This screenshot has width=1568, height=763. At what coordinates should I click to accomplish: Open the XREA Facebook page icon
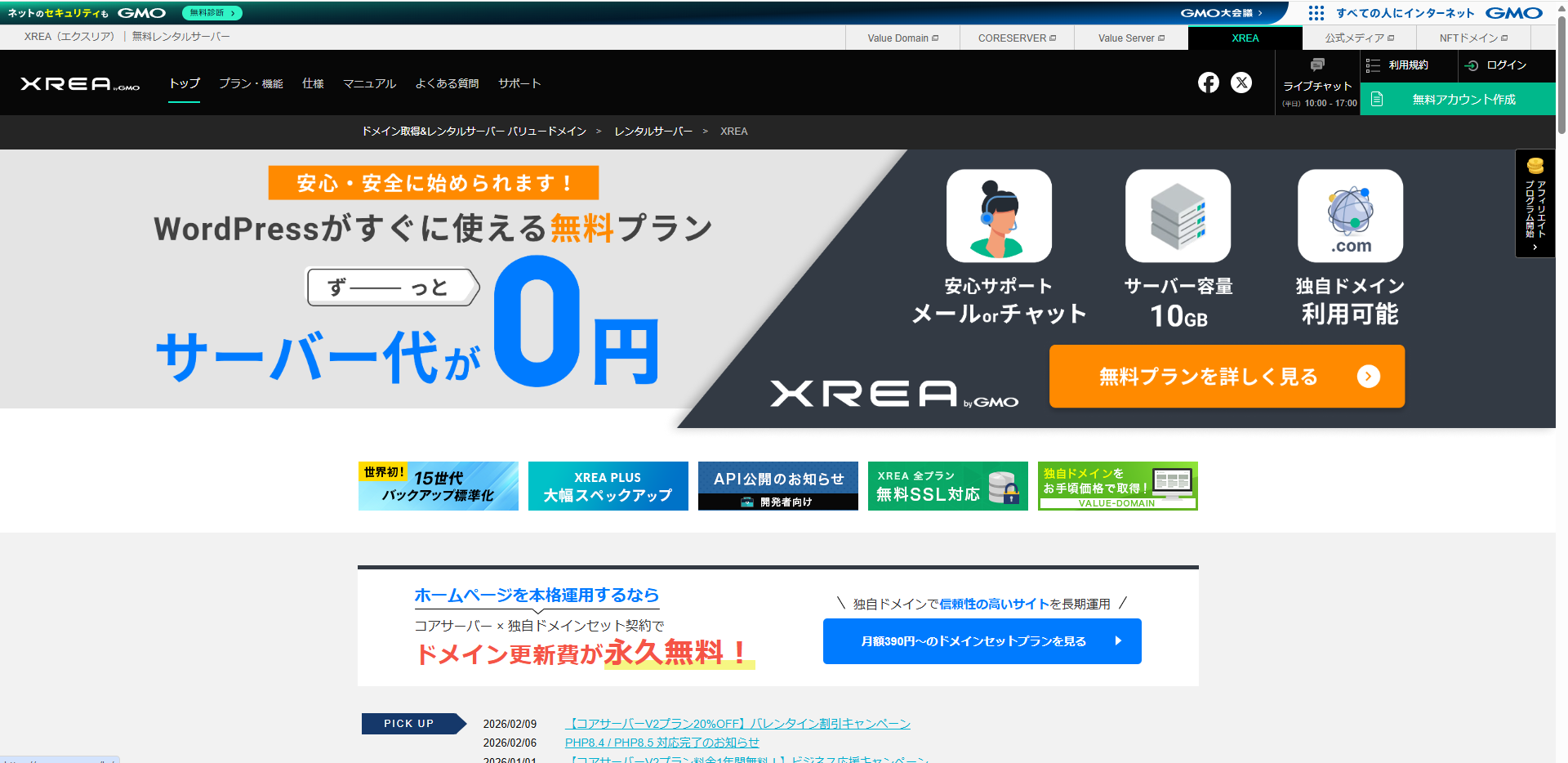[1208, 83]
